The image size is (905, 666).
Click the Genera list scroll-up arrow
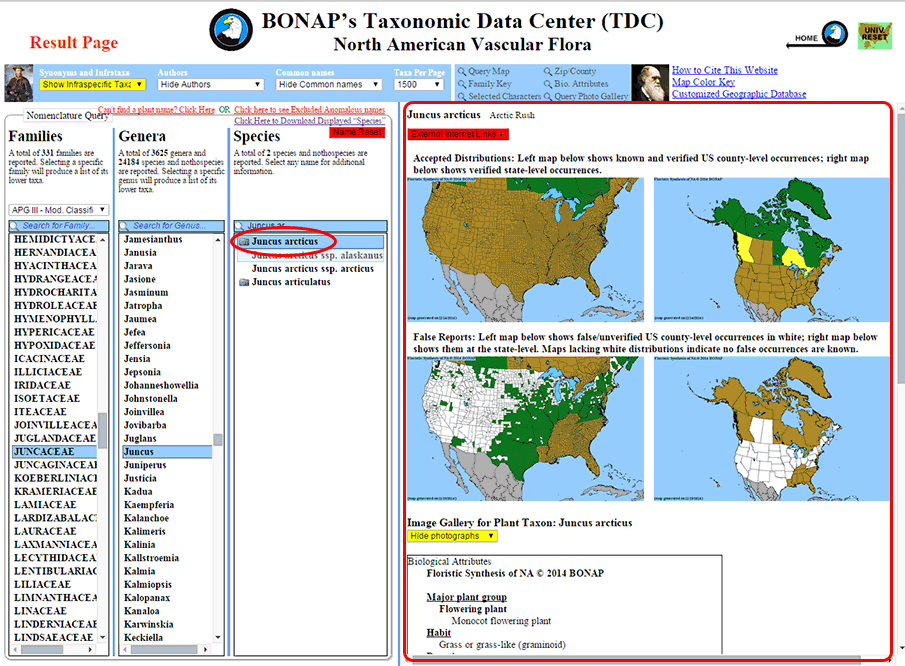(218, 240)
